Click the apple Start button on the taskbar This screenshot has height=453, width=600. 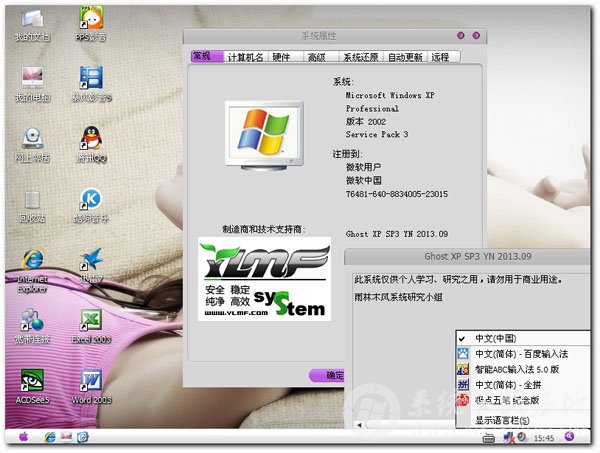(23, 437)
